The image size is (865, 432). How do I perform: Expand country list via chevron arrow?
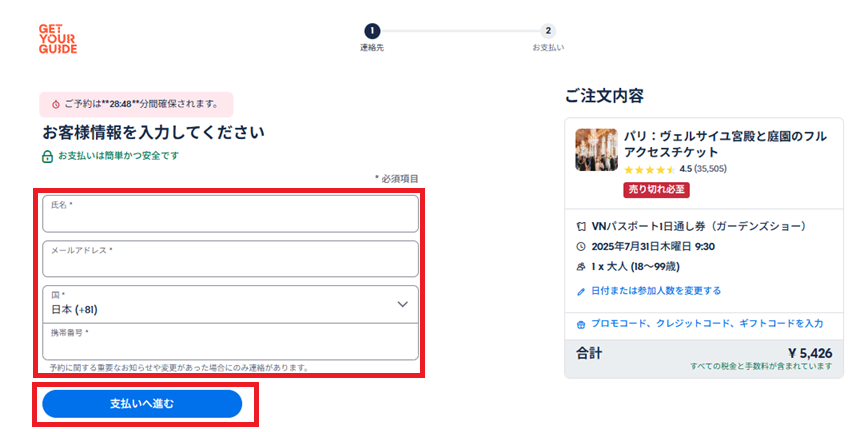coord(403,304)
